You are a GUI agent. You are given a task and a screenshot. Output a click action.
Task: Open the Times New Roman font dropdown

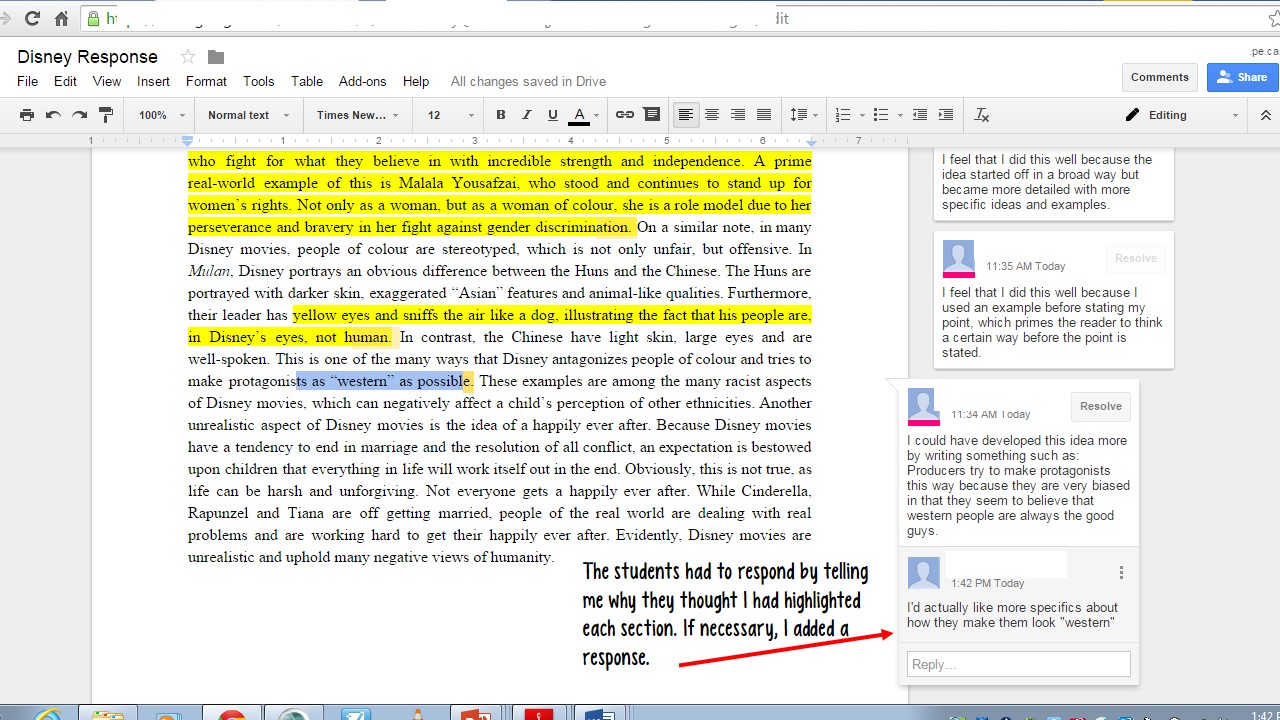pos(357,114)
